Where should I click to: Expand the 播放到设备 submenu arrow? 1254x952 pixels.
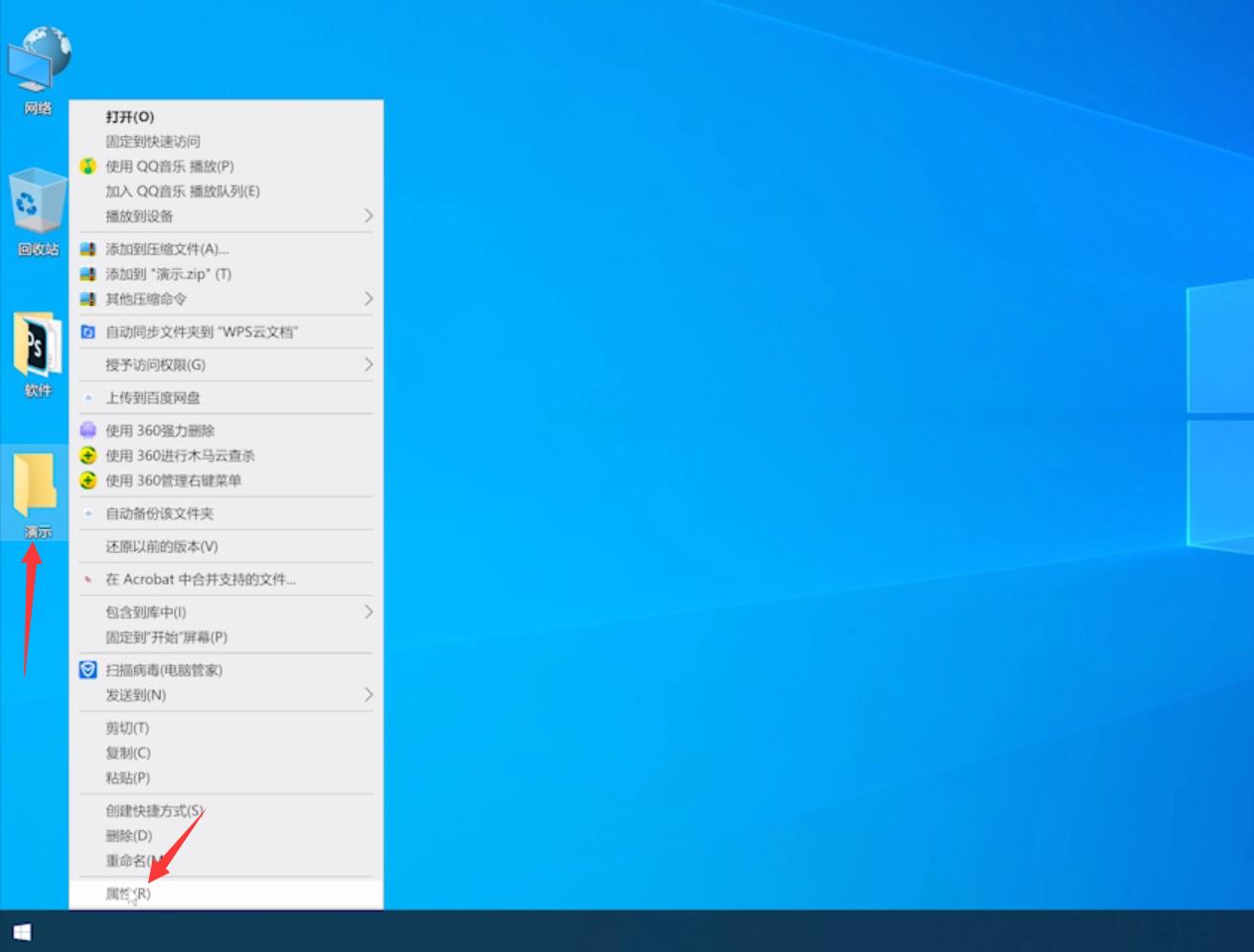367,215
